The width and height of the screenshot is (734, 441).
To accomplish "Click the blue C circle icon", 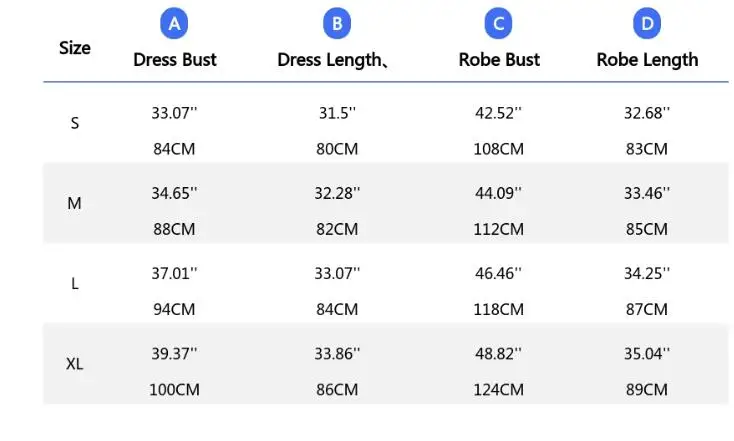I will click(499, 23).
